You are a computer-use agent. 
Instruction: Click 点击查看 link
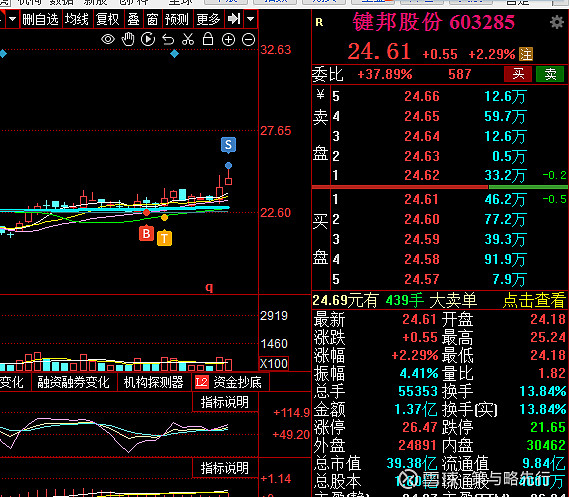pos(534,300)
